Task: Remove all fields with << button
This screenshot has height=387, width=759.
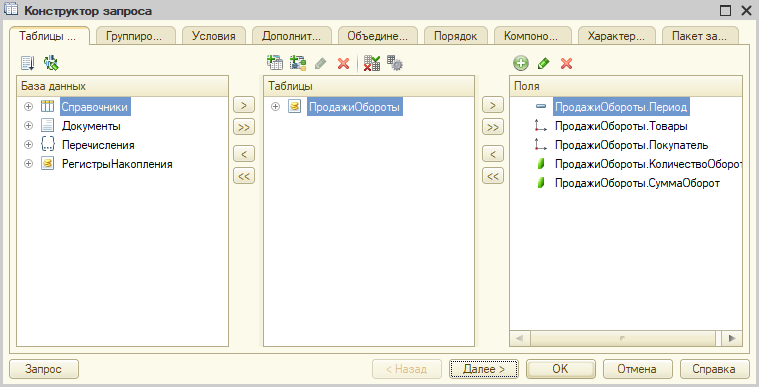Action: pos(493,176)
